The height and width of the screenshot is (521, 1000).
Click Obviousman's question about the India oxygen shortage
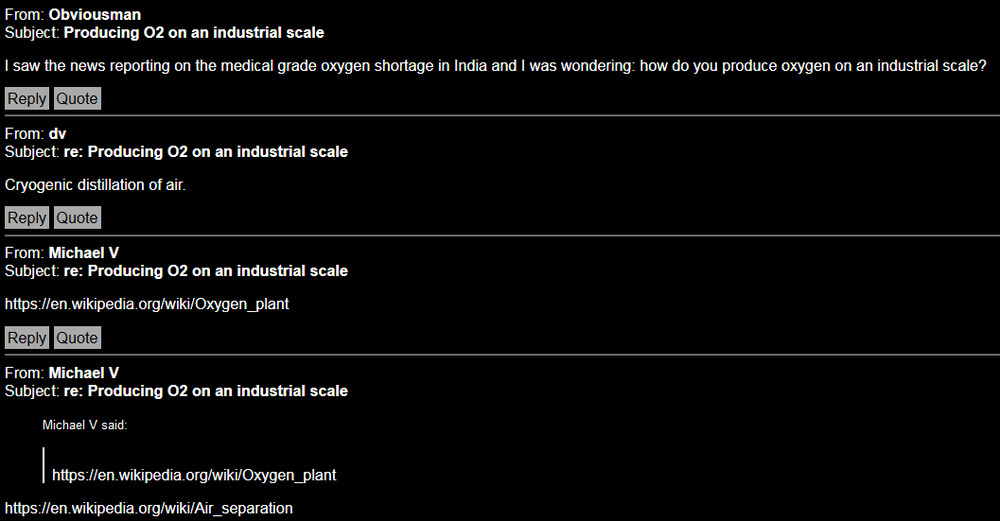(x=495, y=66)
